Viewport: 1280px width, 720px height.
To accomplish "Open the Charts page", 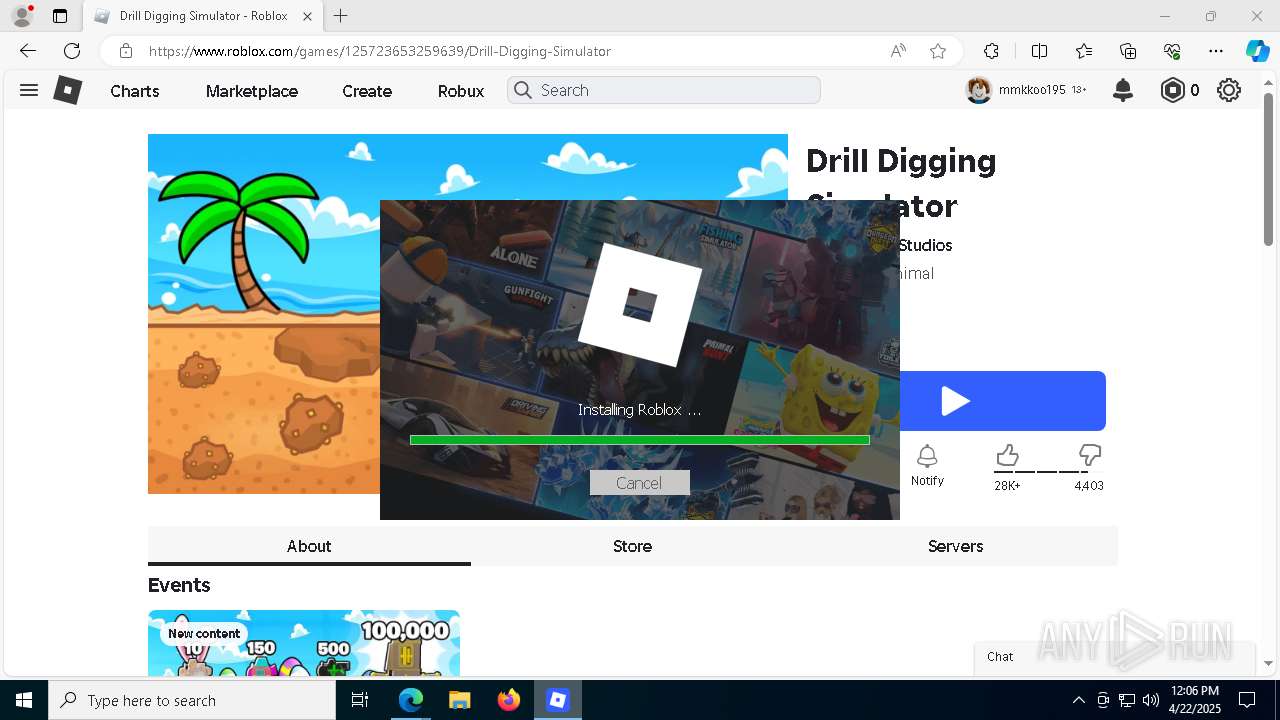I will tap(135, 91).
